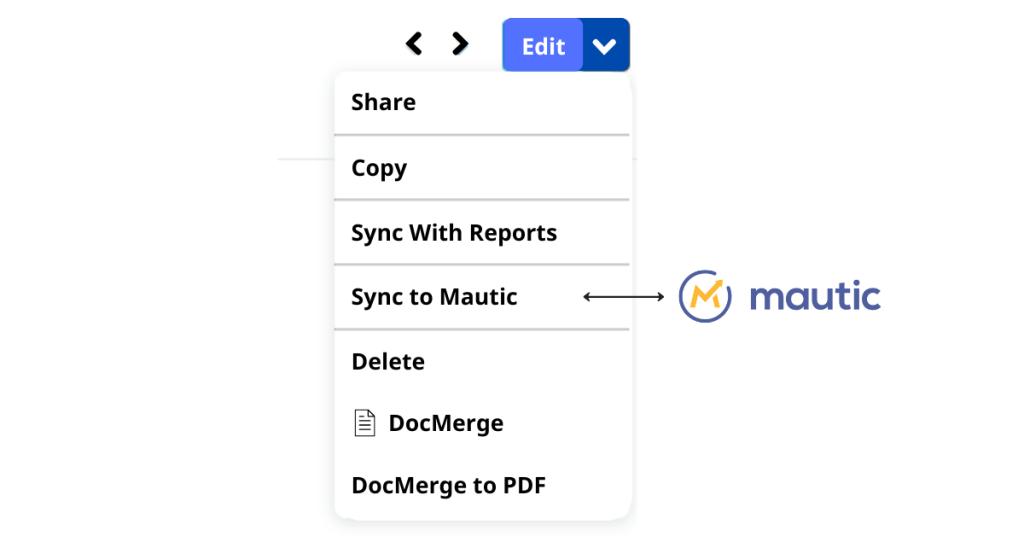
Task: Click the DocMerge document page icon
Action: click(364, 423)
